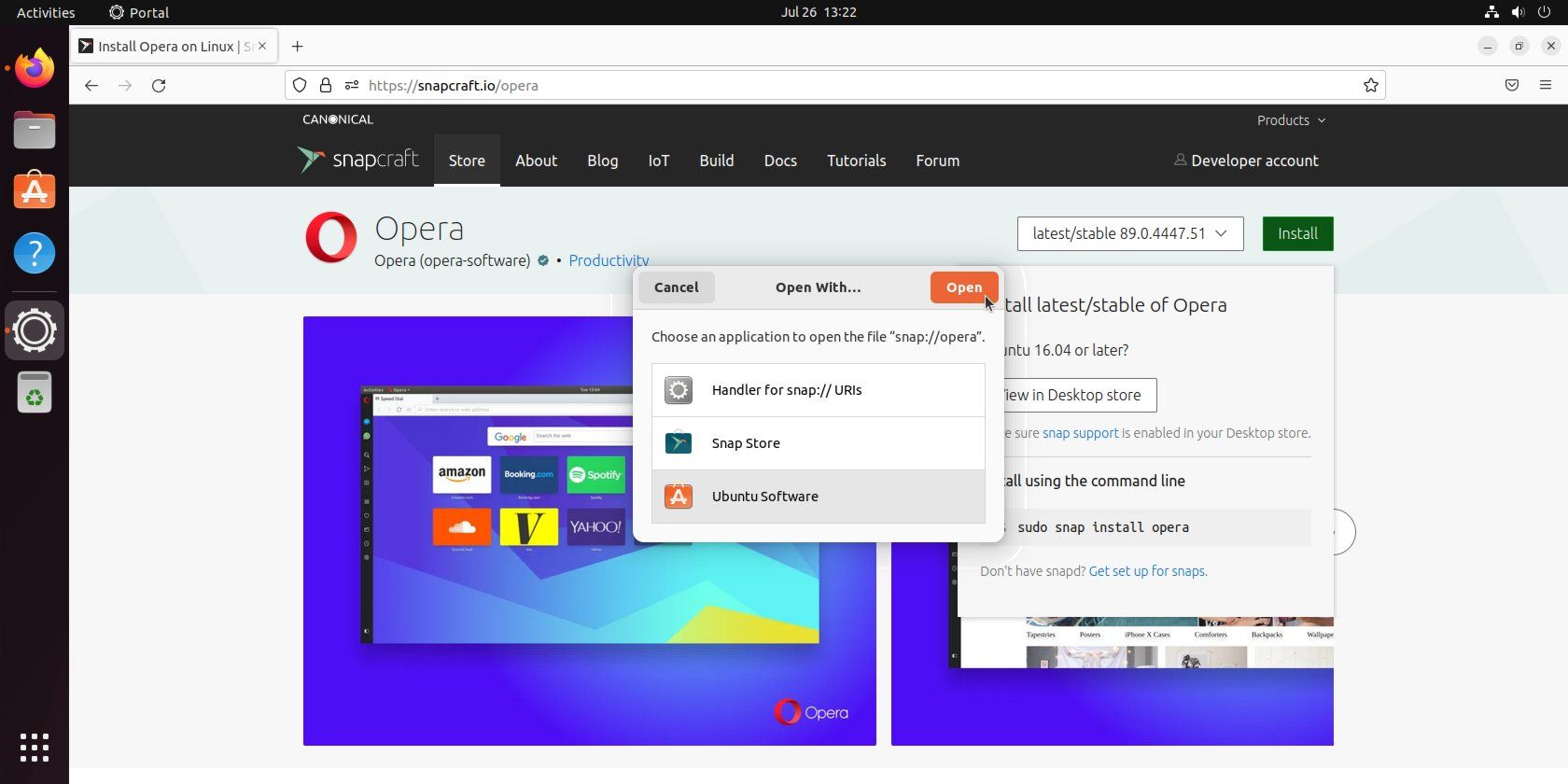The image size is (1568, 784).
Task: Expand the Products dropdown
Action: [1291, 120]
